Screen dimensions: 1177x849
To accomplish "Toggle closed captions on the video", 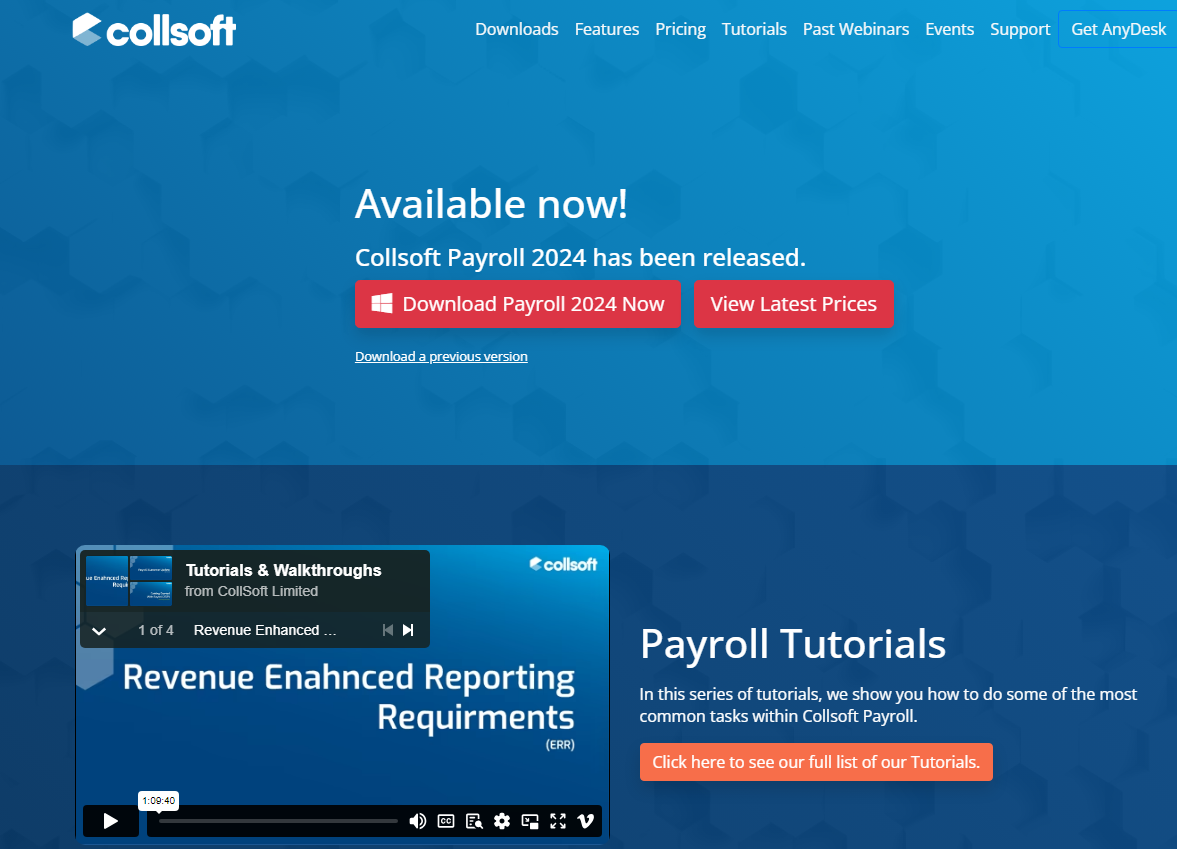I will pyautogui.click(x=446, y=821).
